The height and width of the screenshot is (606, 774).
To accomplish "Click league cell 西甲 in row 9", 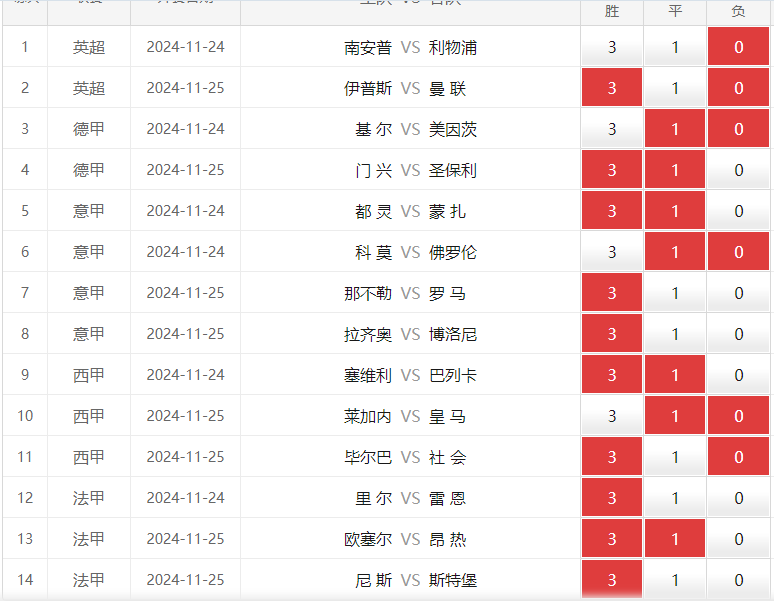I will 89,375.
